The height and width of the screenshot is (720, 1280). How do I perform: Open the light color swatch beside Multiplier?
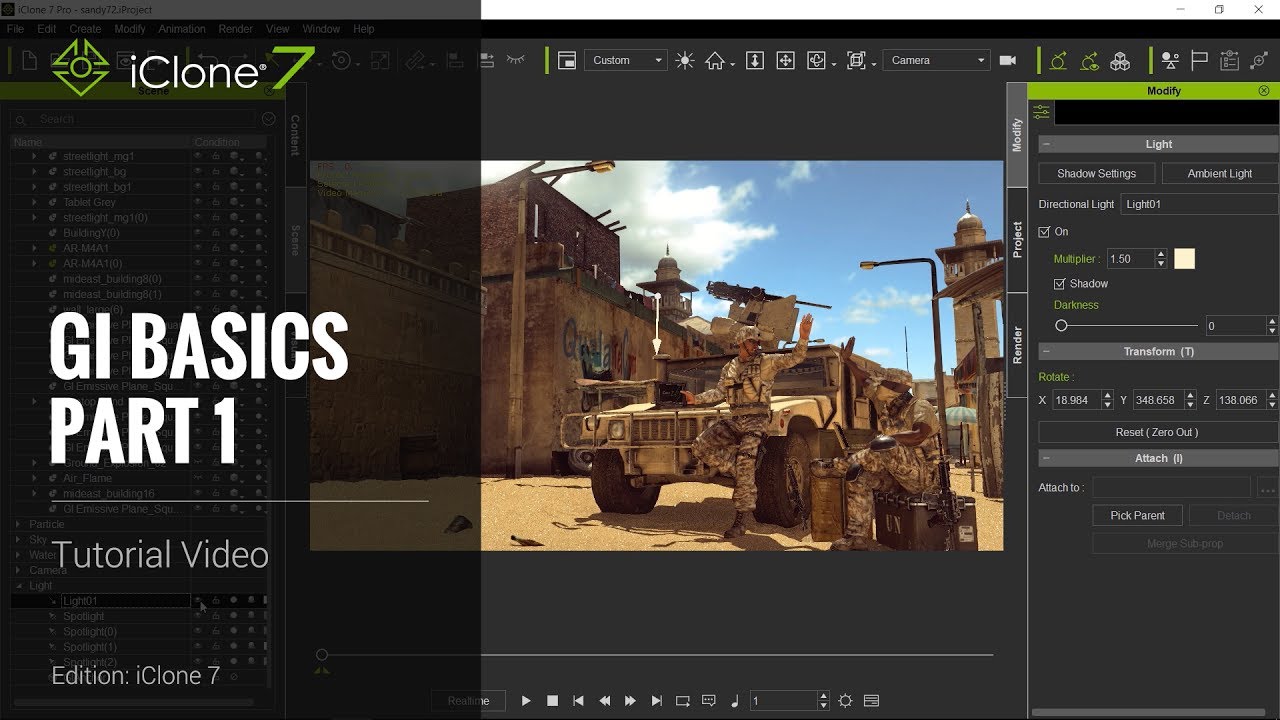coord(1184,259)
